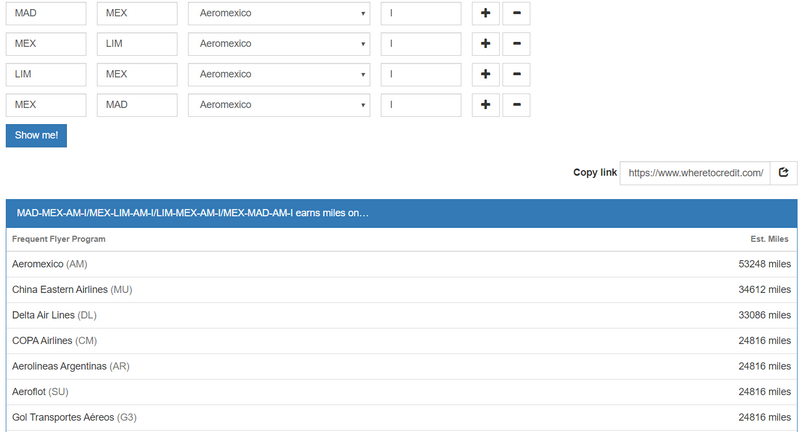
Task: Add a segment after the MAD to MEX row
Action: 486,13
